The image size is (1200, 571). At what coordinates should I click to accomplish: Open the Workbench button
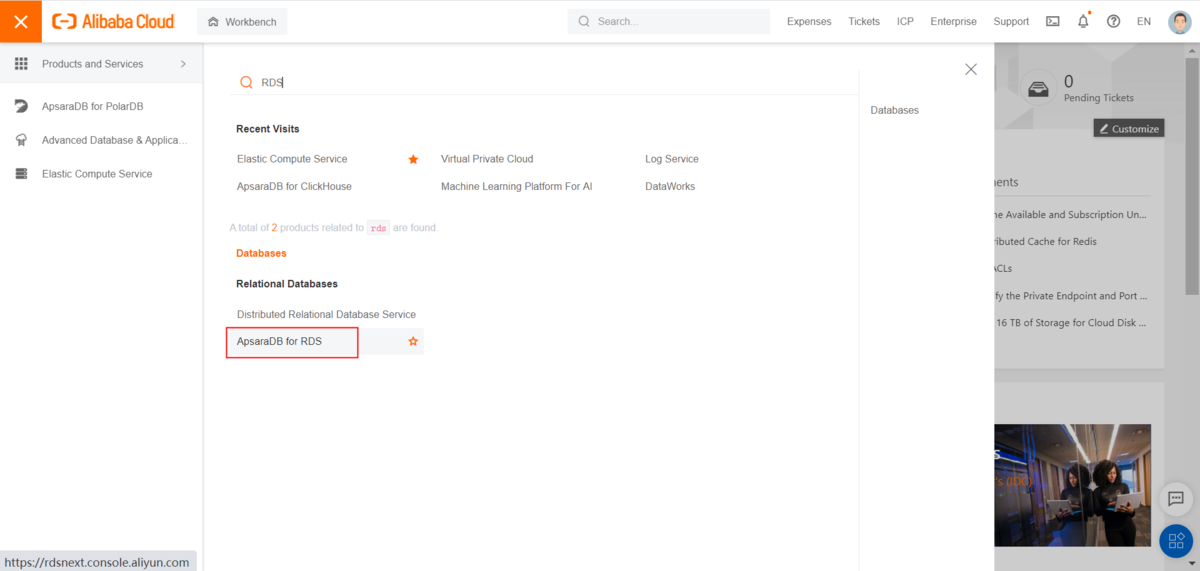pos(242,22)
